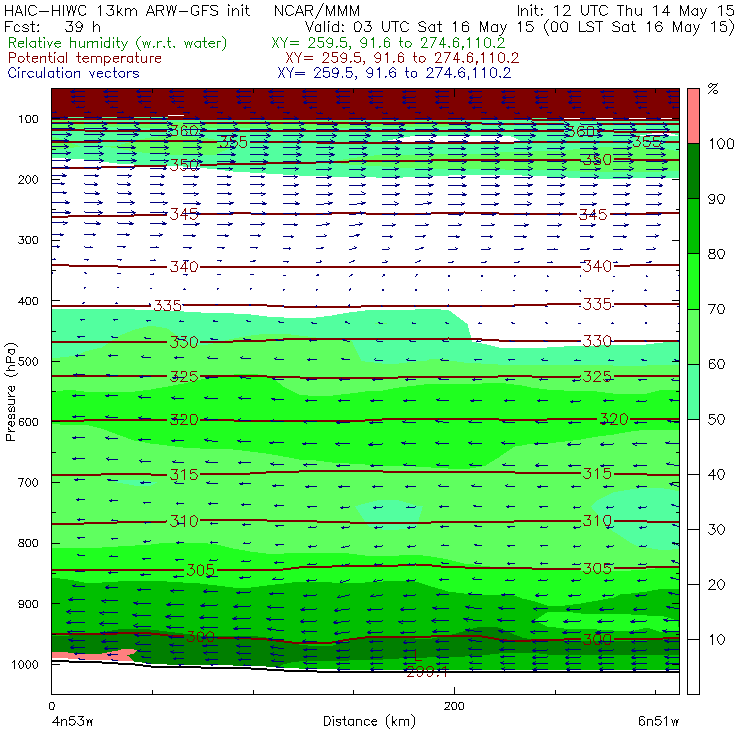Select the 'Fcst: 39 h' forecast label

pos(52,26)
